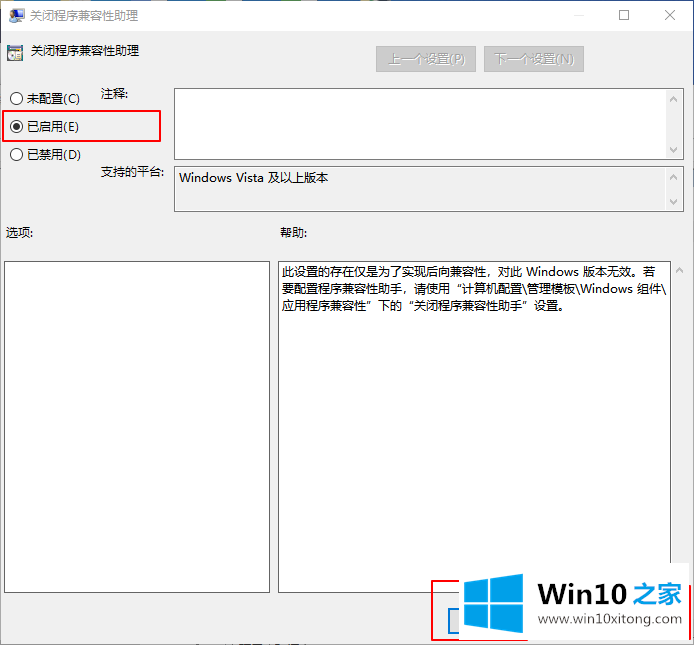The height and width of the screenshot is (645, 694).
Task: Click the supported platform scroll down arrow
Action: (x=674, y=202)
